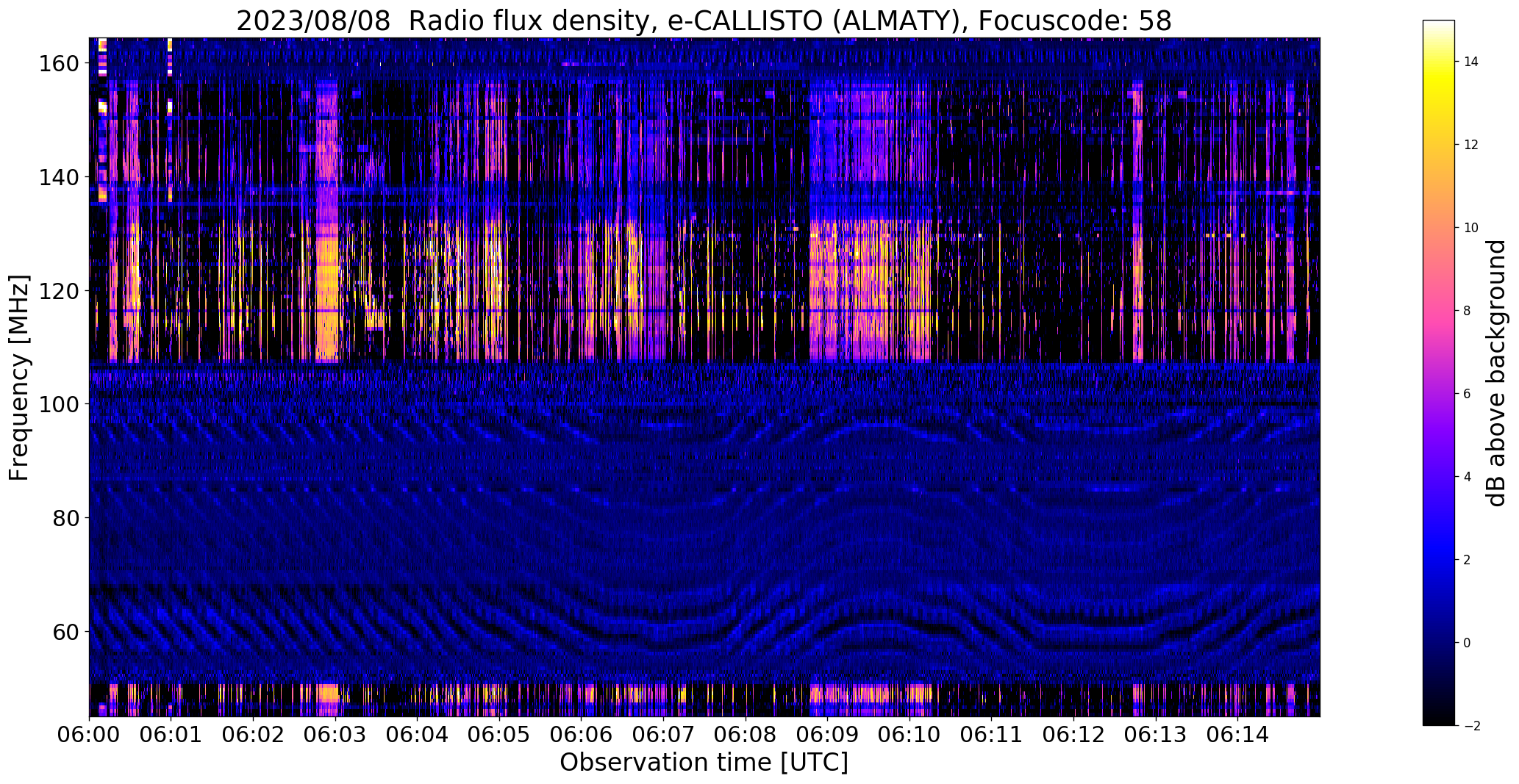Click the colorbar gradient strip

1438,373
